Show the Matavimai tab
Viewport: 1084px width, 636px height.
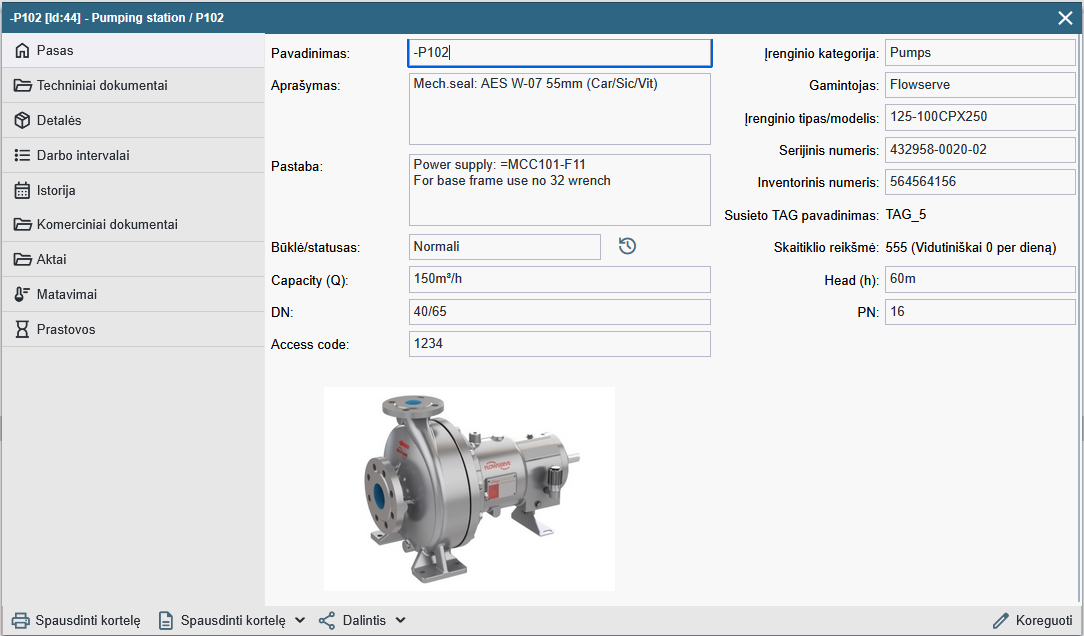tap(133, 294)
